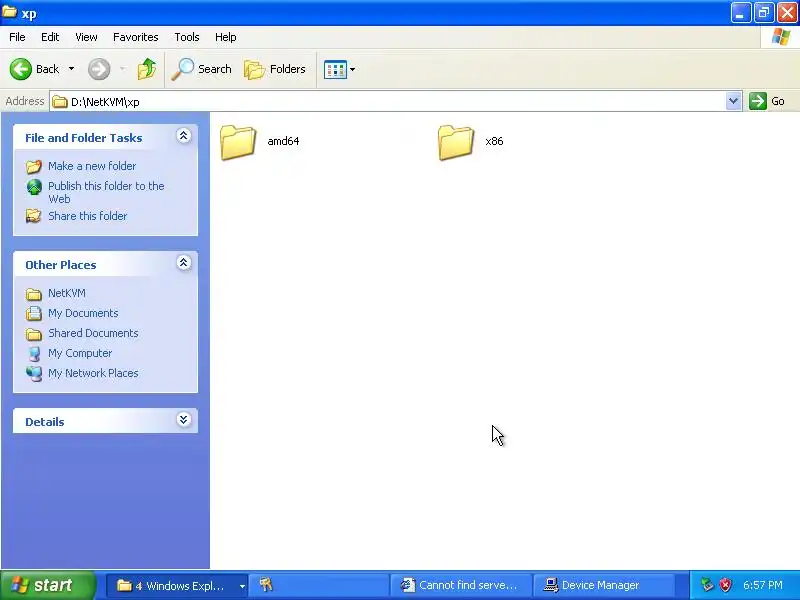Click the Start button

coord(48,585)
